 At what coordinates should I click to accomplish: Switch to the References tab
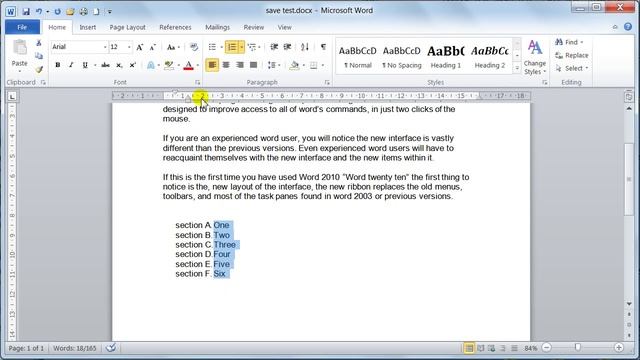click(175, 27)
